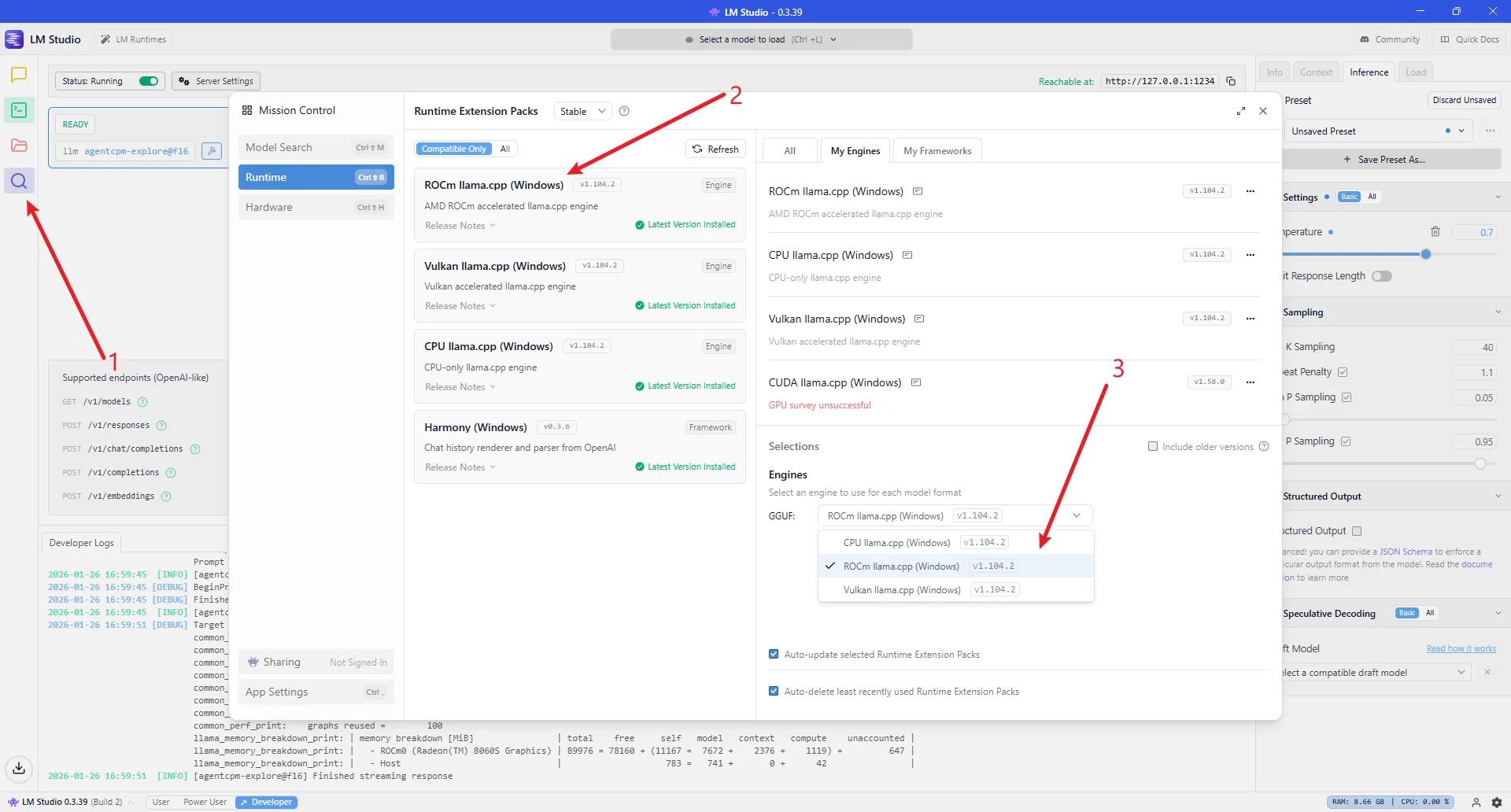Open the more-options menu for CUDA llama.cpp engine
Screen dimensions: 1511x812
(x=1251, y=382)
